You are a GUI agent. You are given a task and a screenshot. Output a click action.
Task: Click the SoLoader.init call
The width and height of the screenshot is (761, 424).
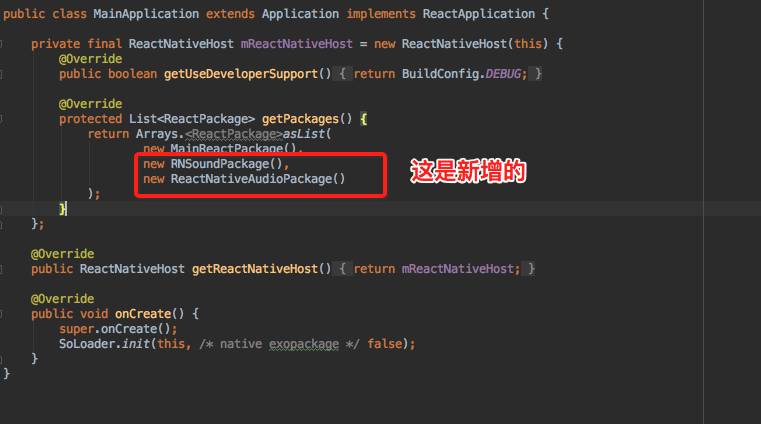coord(104,344)
